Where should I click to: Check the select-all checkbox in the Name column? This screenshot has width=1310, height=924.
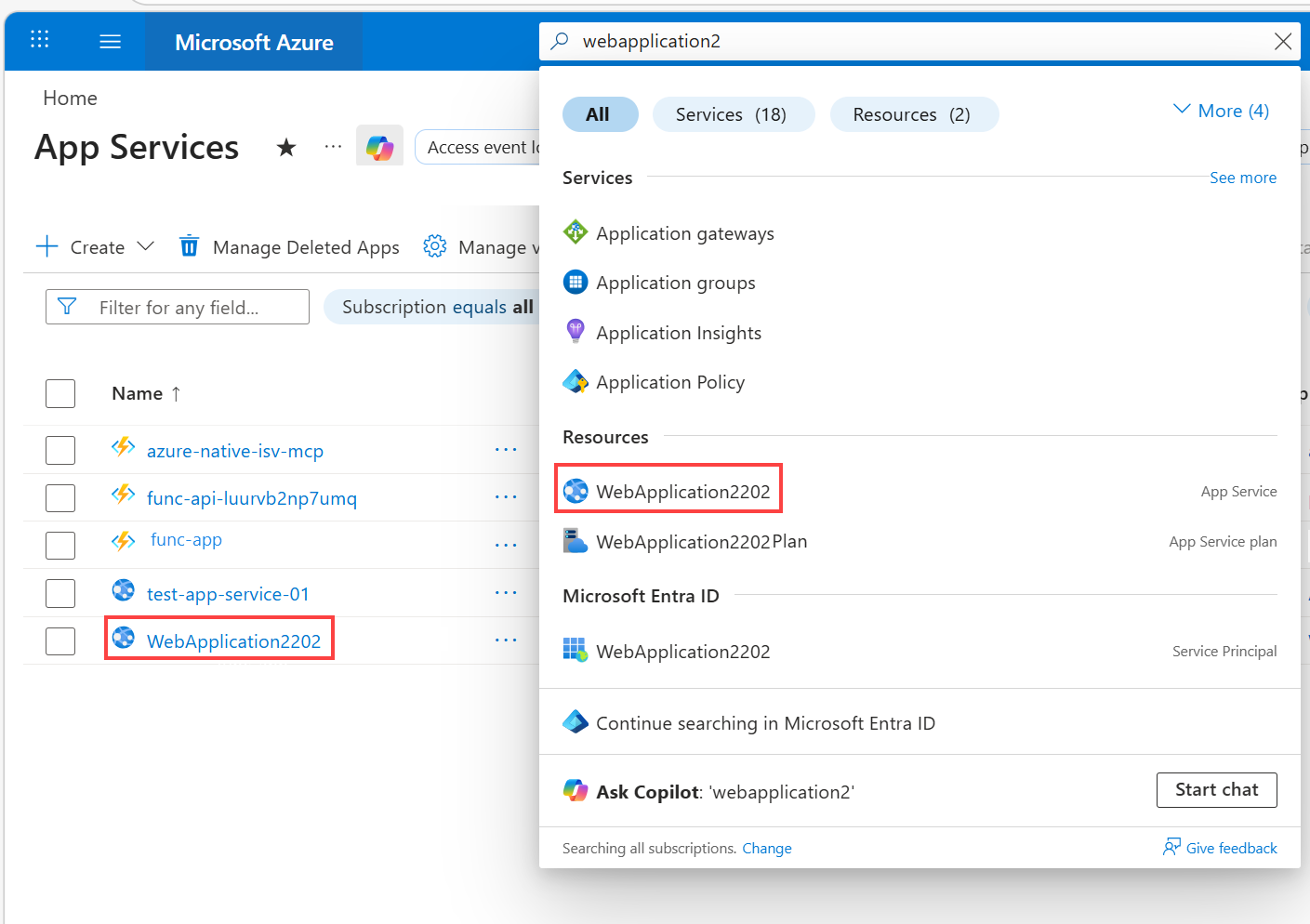click(60, 393)
